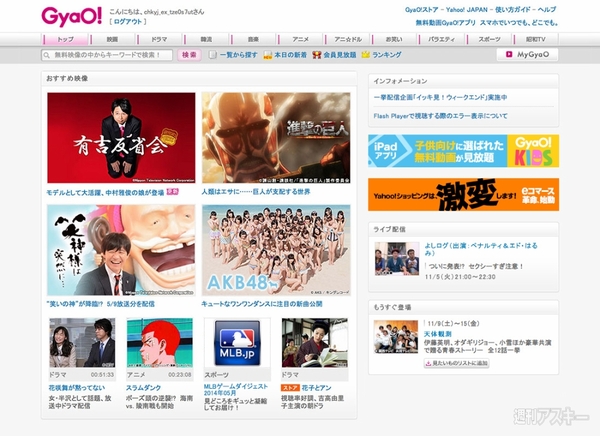Click the 一覧から探す link
The height and width of the screenshot is (436, 600).
click(238, 55)
